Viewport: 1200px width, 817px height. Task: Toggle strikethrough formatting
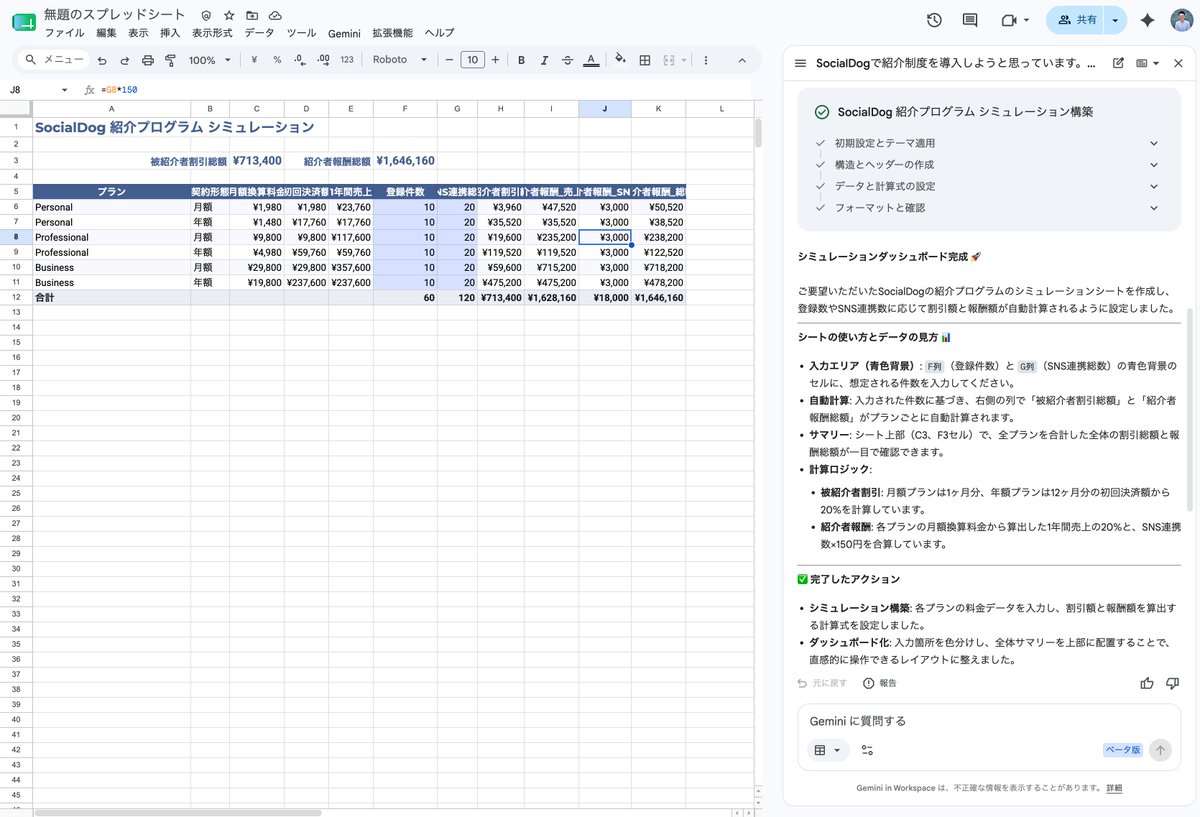pos(568,60)
